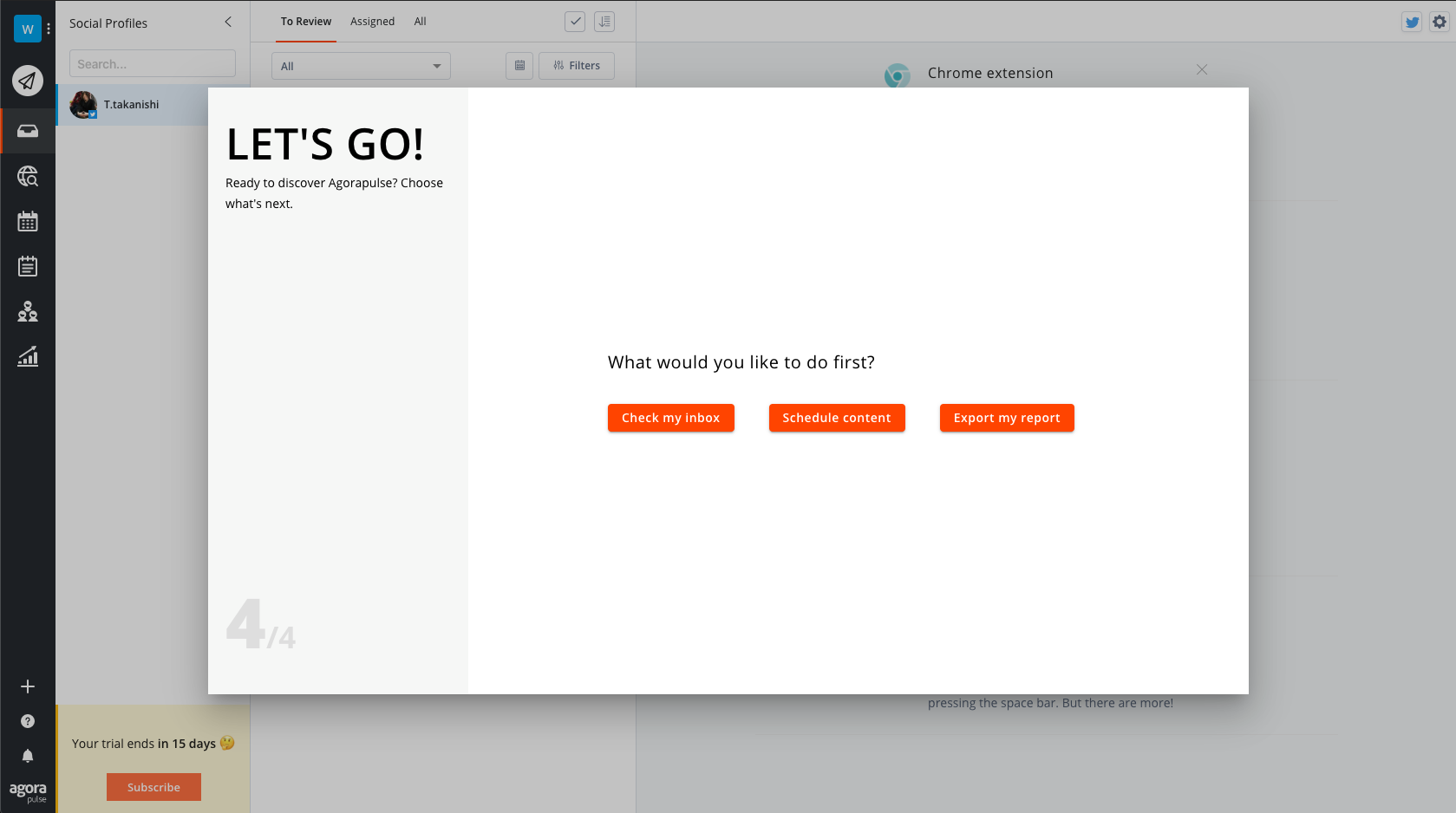Image resolution: width=1456 pixels, height=813 pixels.
Task: Click the T.takanishi profile avatar
Action: pos(83,105)
